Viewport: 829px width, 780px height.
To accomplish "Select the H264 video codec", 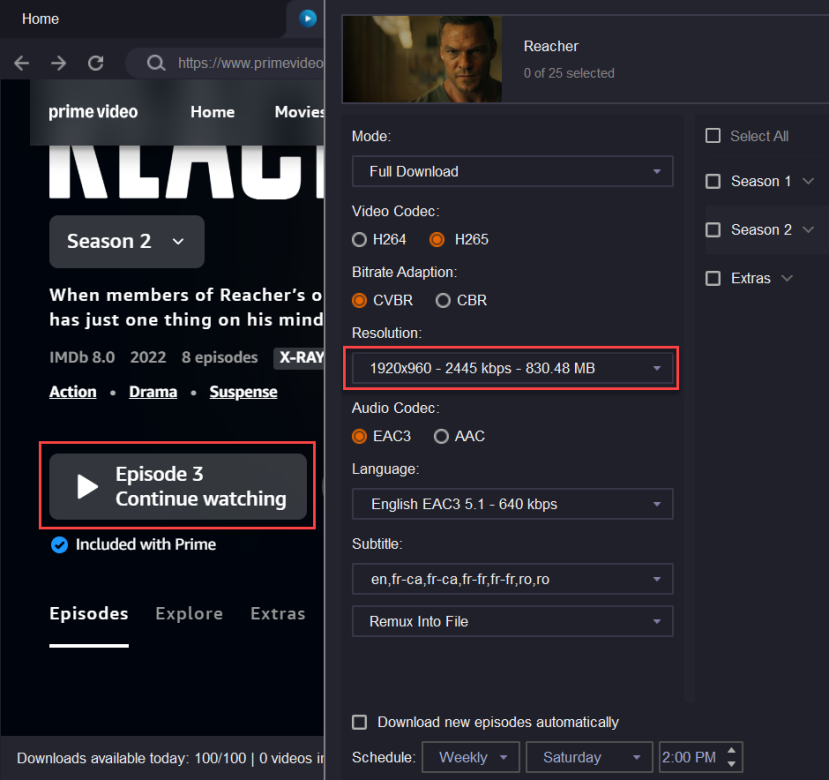I will (x=360, y=240).
